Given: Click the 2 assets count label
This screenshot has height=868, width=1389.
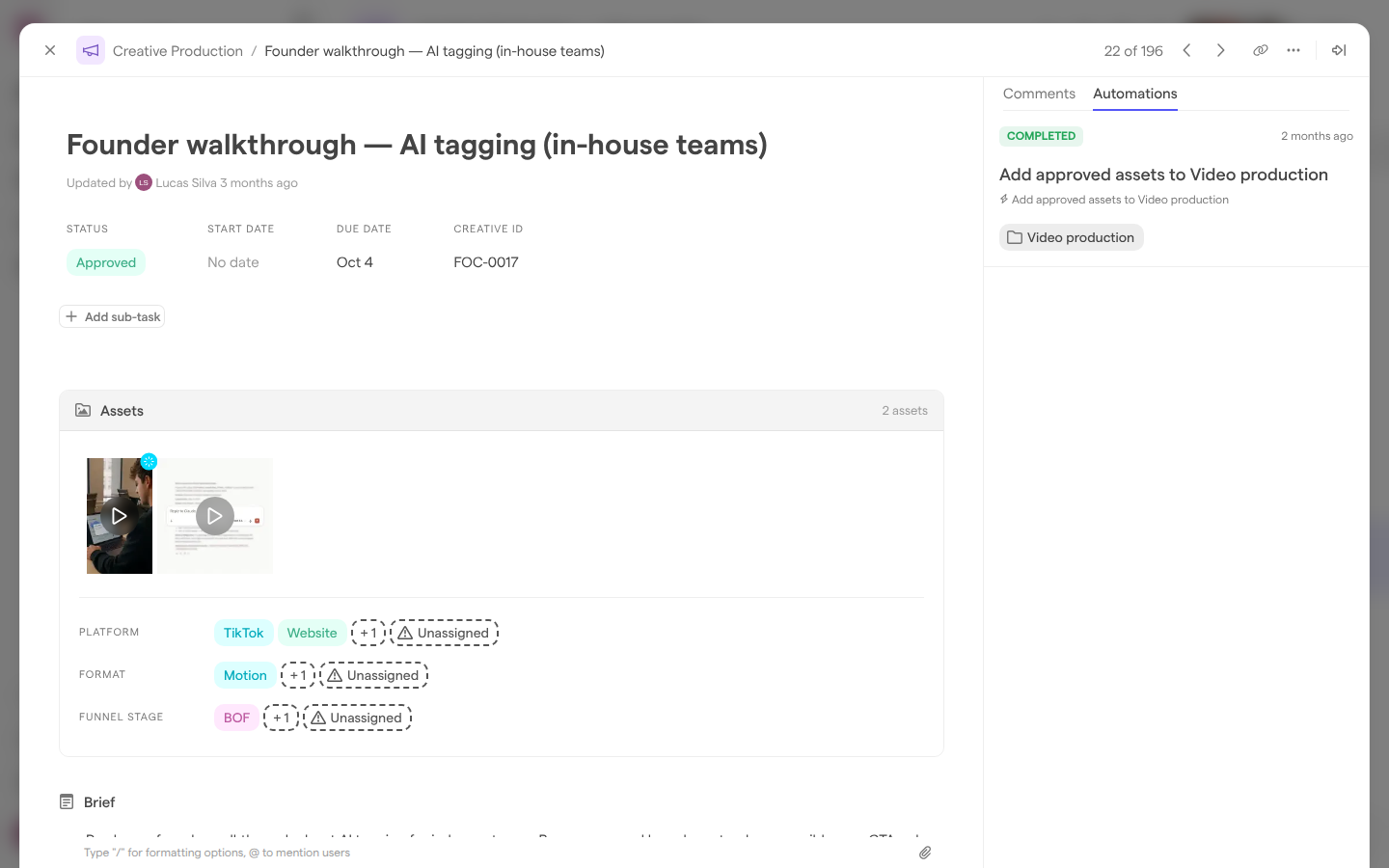Looking at the screenshot, I should pyautogui.click(x=905, y=411).
